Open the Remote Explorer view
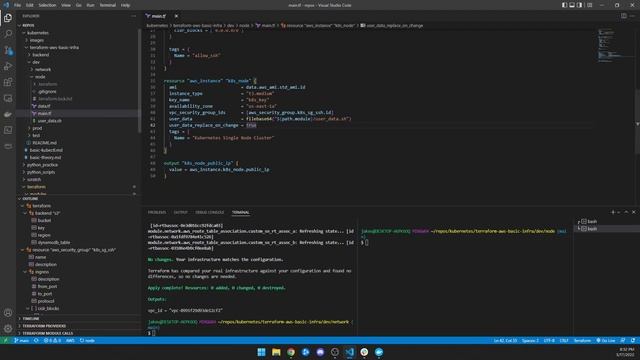 pyautogui.click(x=8, y=98)
